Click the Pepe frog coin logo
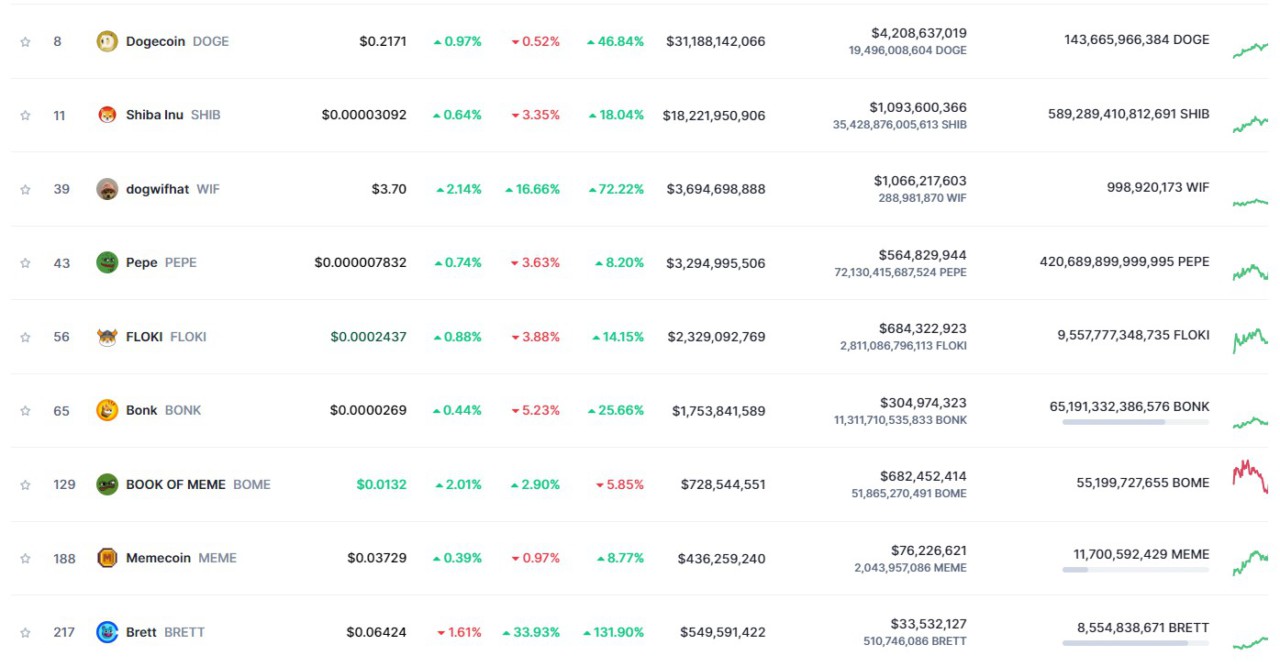 click(x=107, y=262)
